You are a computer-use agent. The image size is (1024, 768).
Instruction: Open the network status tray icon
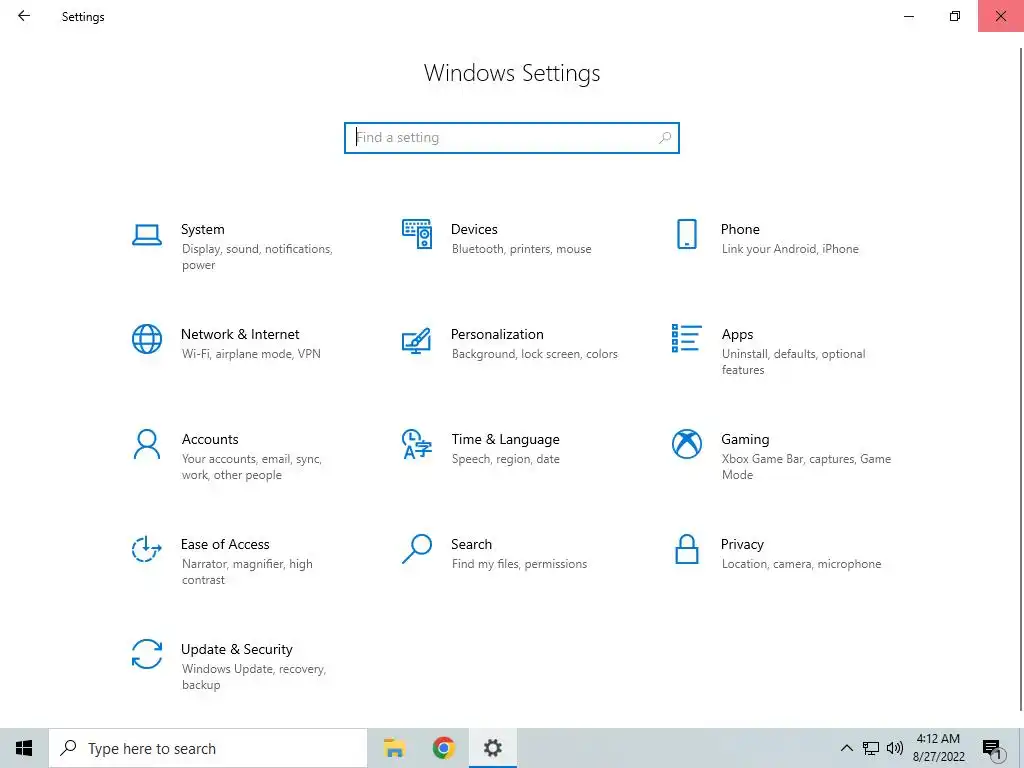pos(871,748)
